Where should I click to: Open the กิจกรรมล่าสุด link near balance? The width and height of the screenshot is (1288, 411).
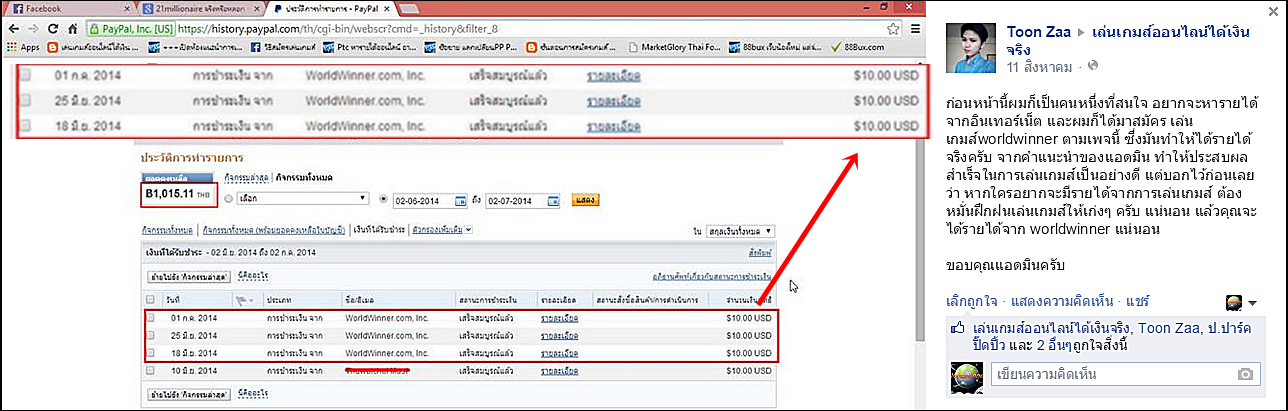[x=246, y=176]
